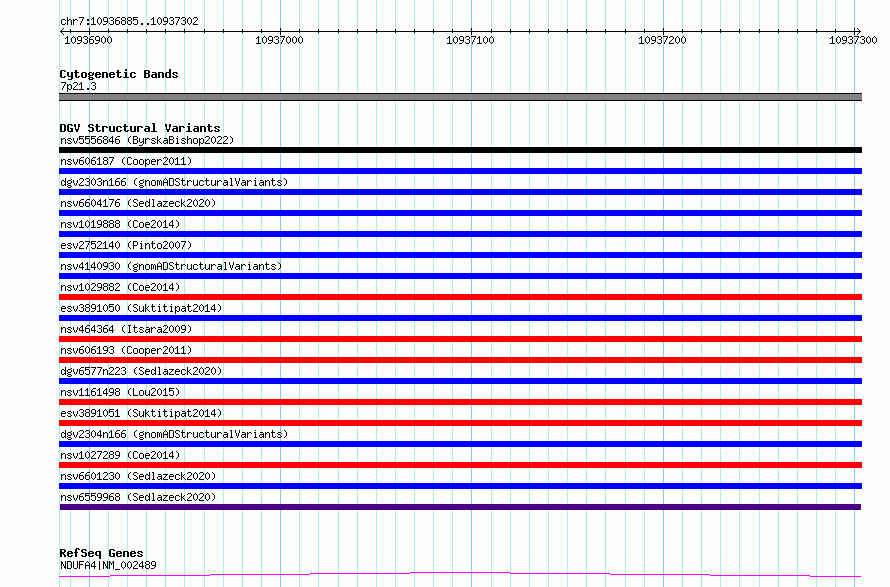Select the esv2752140 (Pinto2007) label

tap(126, 245)
